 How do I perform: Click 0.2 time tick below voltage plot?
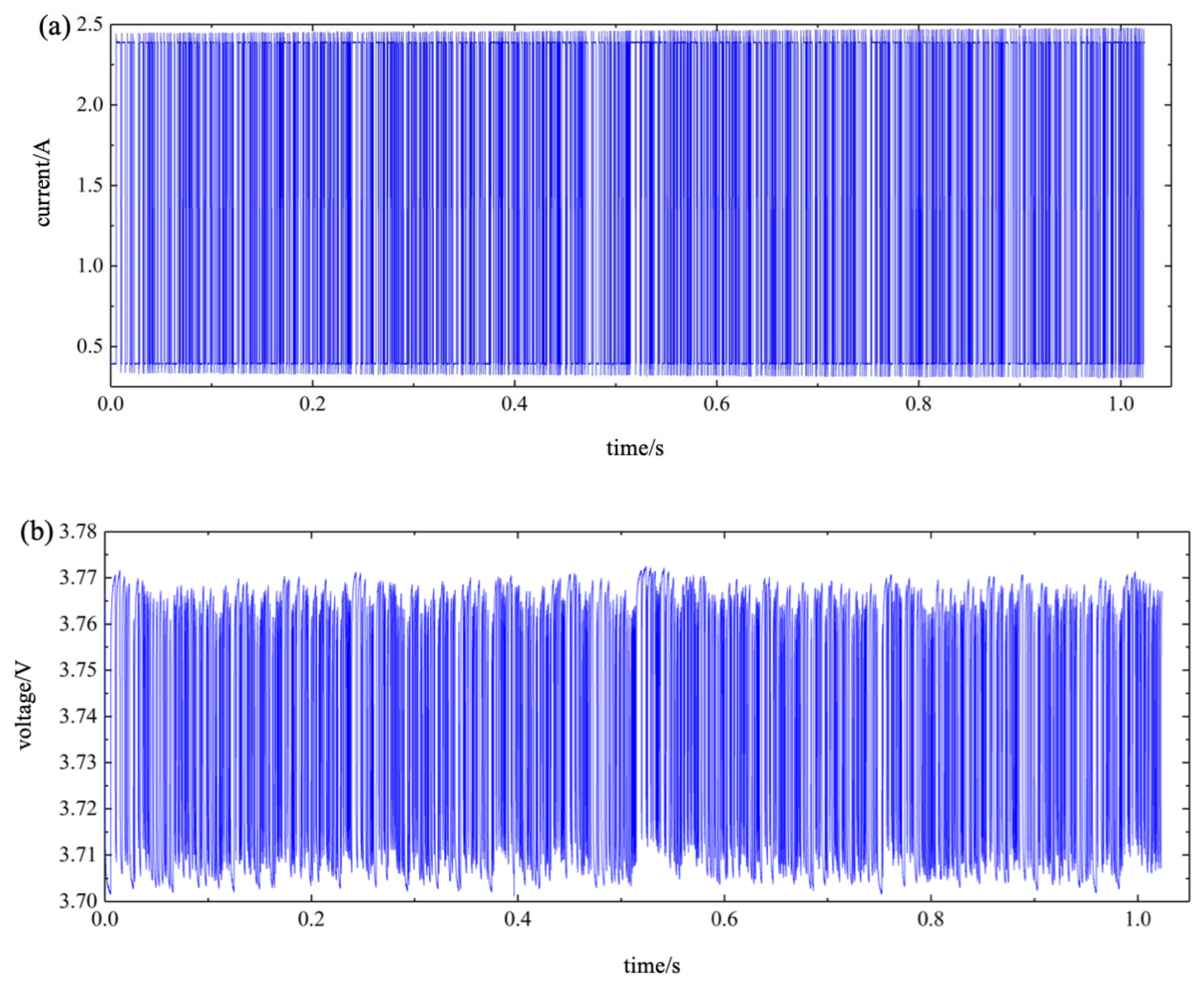tap(311, 919)
